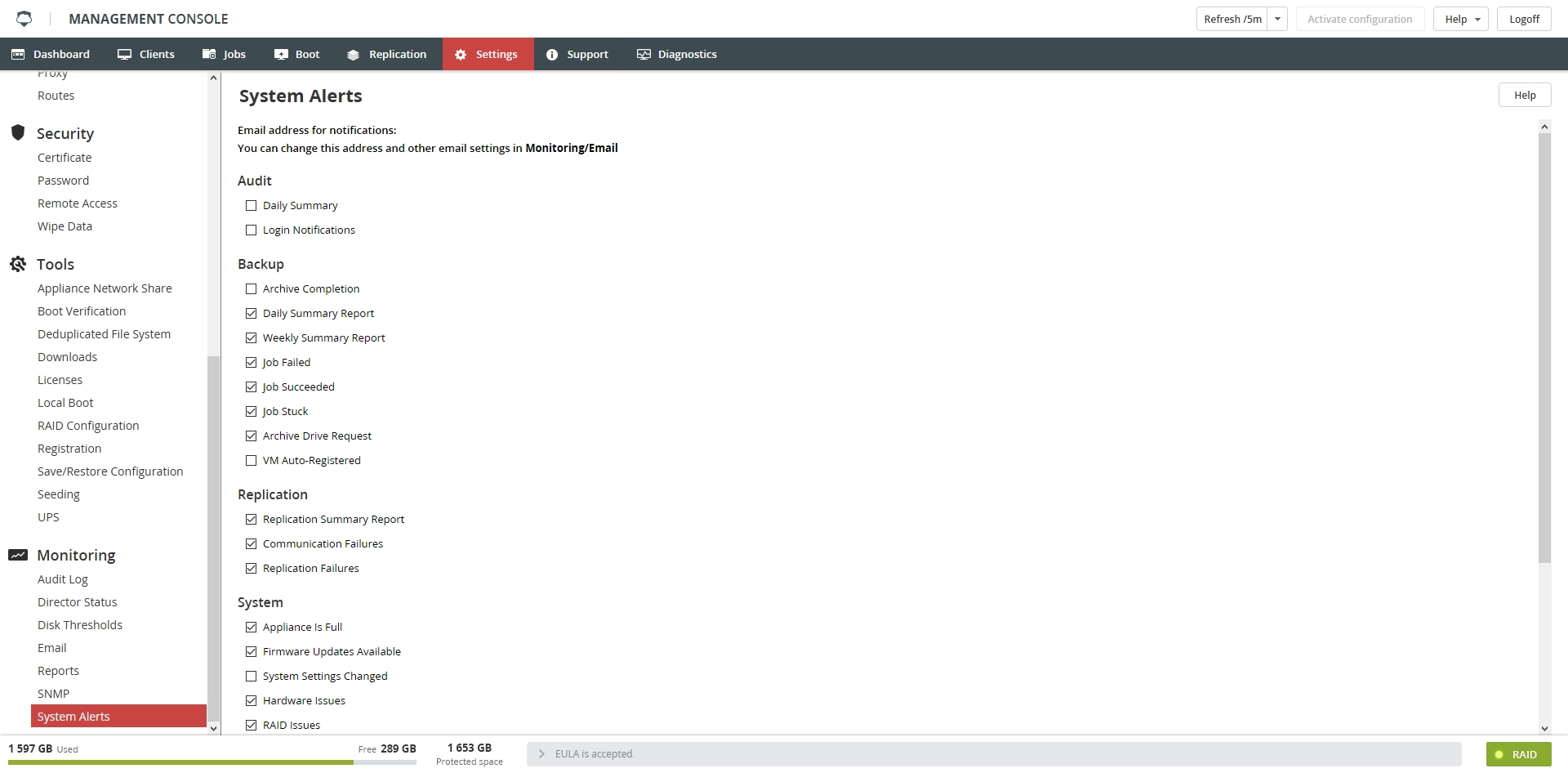Uncheck the Replication Failures checkbox
Screen dimensions: 1568x773
251,568
